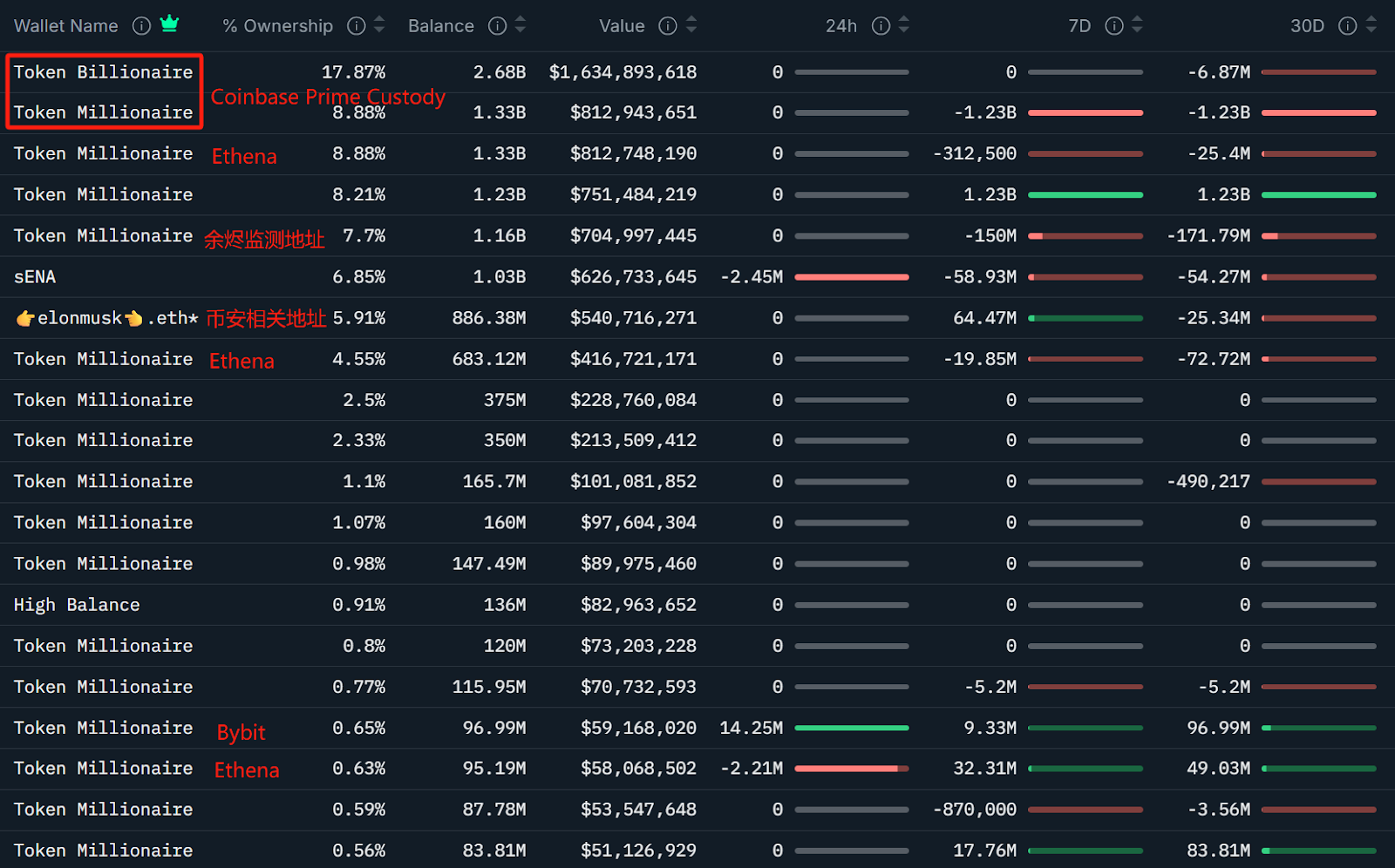
Task: Click the info icon next to Wallet Name
Action: [141, 26]
